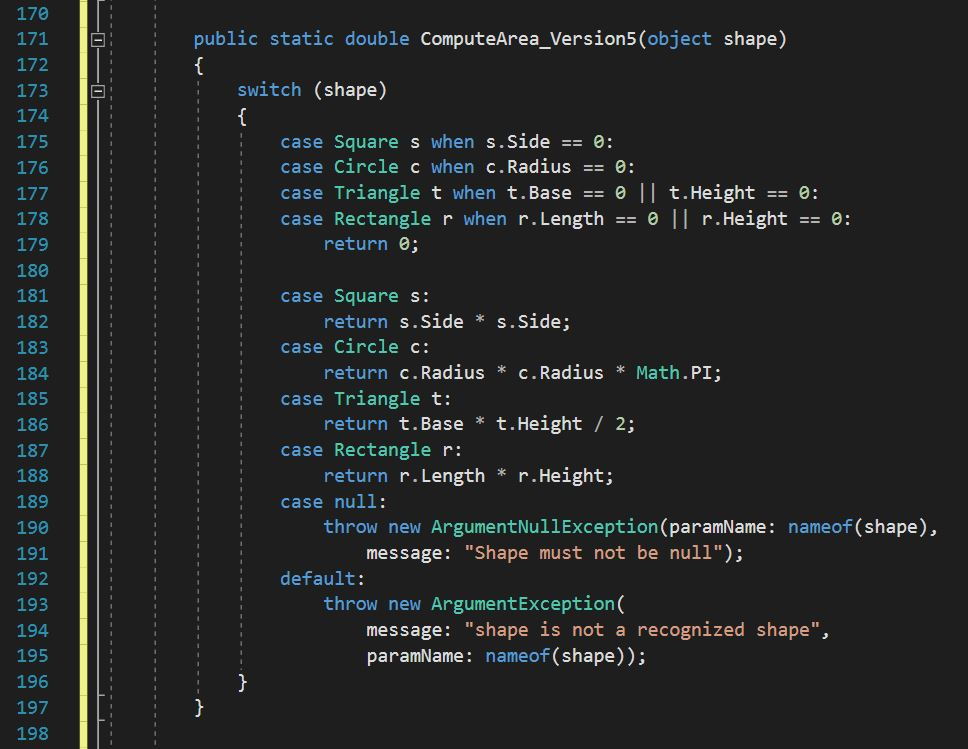Click line number 189 in the margin
968x749 pixels.
[x=32, y=502]
